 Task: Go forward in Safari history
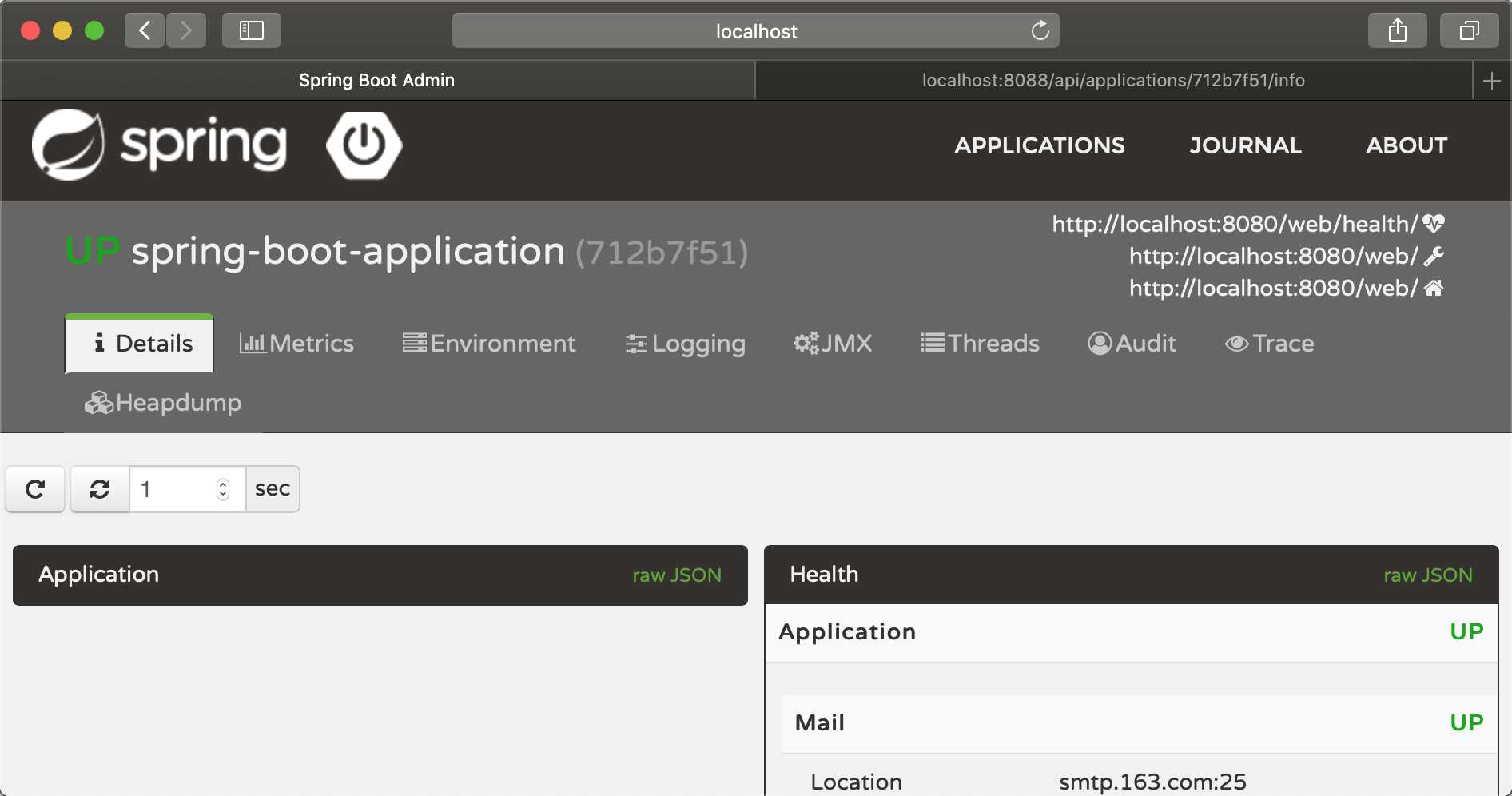186,31
